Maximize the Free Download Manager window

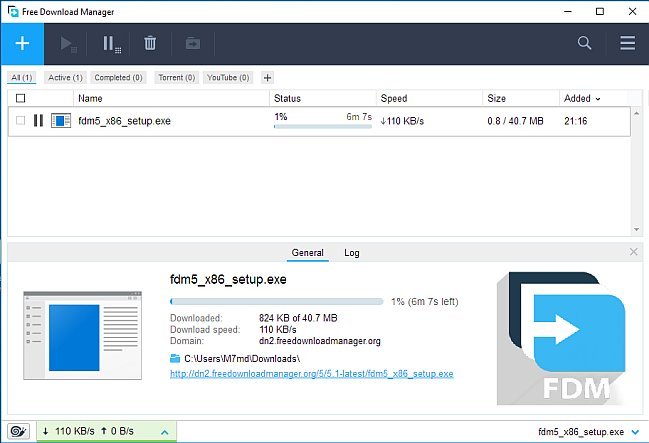(x=600, y=11)
